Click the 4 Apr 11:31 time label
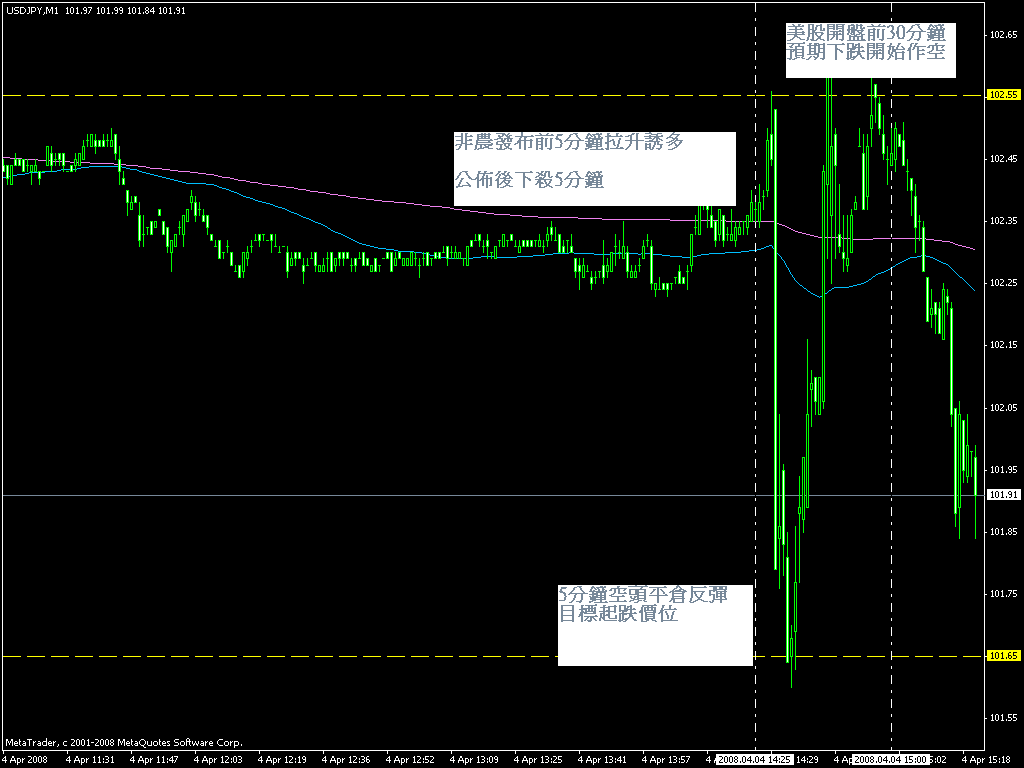The width and height of the screenshot is (1024, 768). point(90,760)
